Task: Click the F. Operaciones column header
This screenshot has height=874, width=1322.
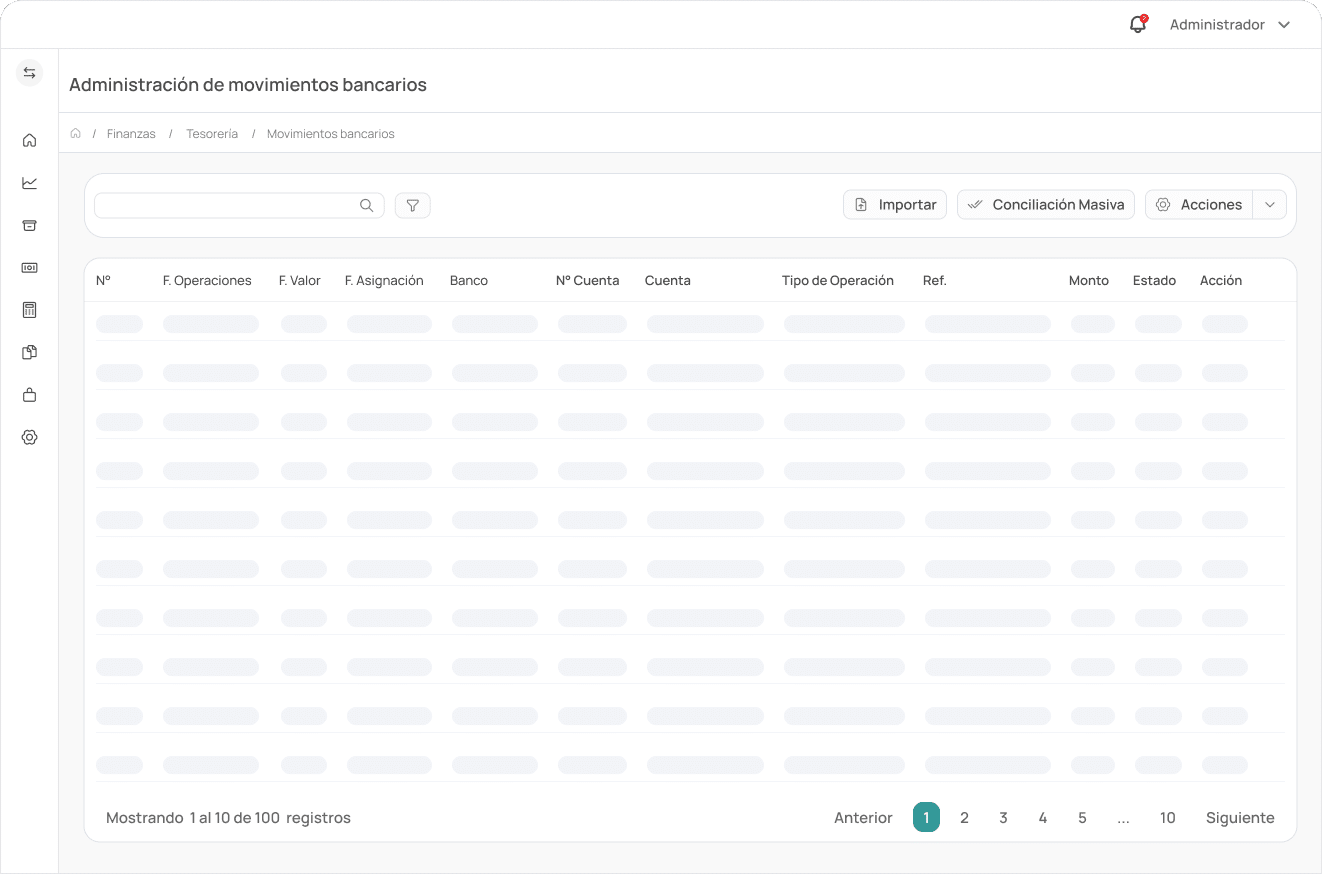Action: point(207,280)
